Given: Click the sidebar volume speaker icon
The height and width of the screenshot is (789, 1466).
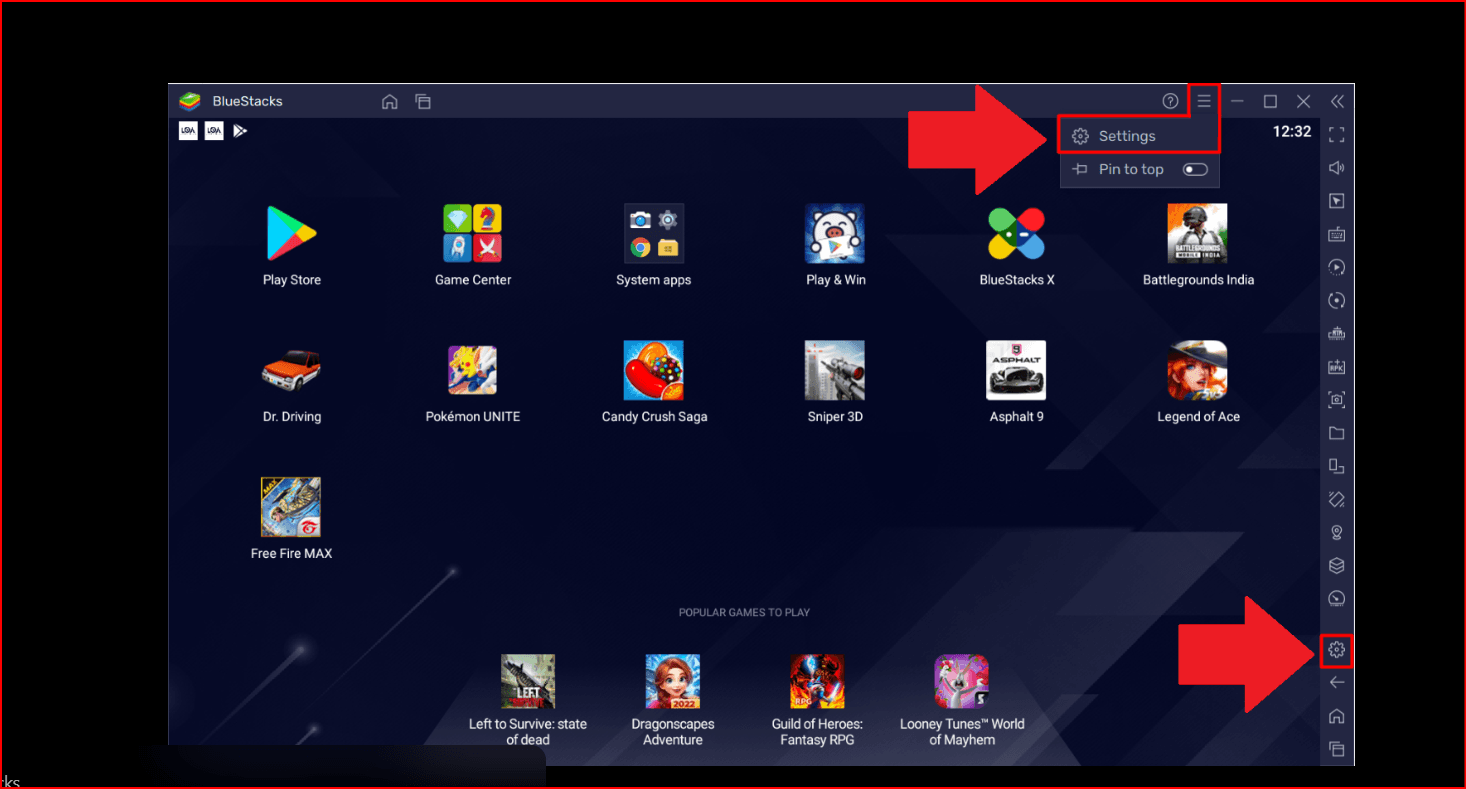Looking at the screenshot, I should pyautogui.click(x=1336, y=168).
